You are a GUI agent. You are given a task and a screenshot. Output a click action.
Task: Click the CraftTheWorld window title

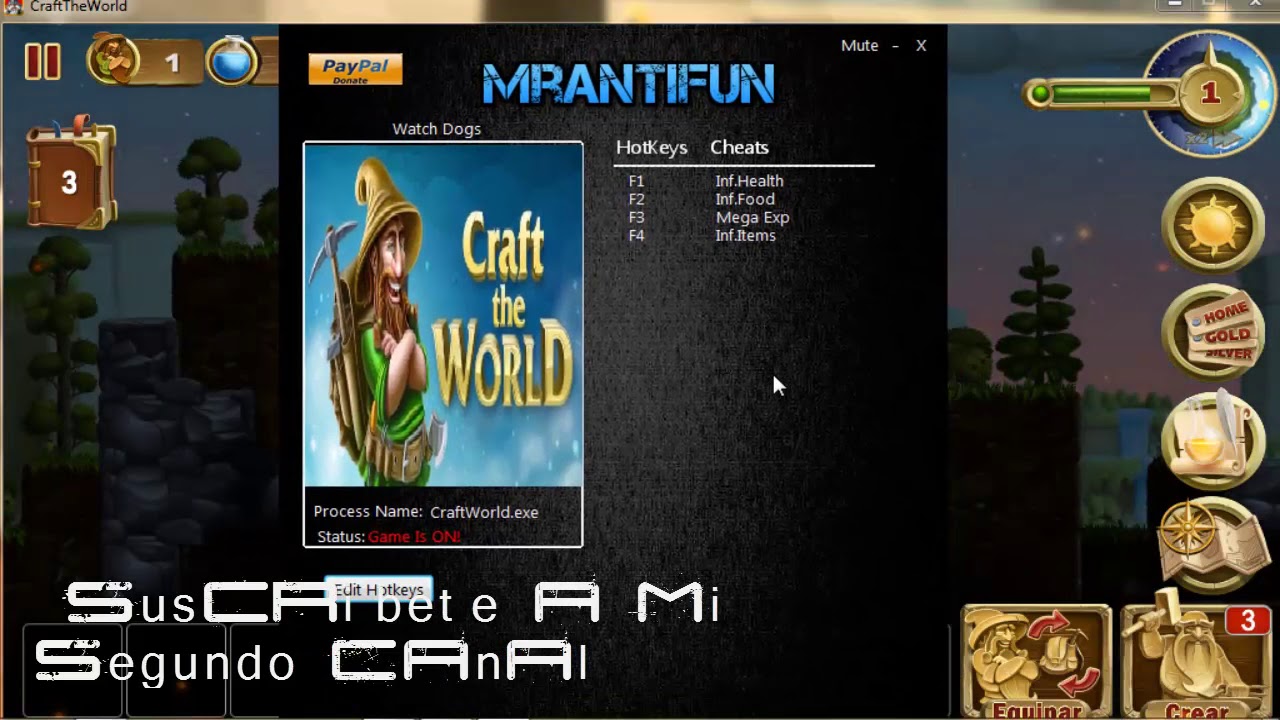click(78, 7)
